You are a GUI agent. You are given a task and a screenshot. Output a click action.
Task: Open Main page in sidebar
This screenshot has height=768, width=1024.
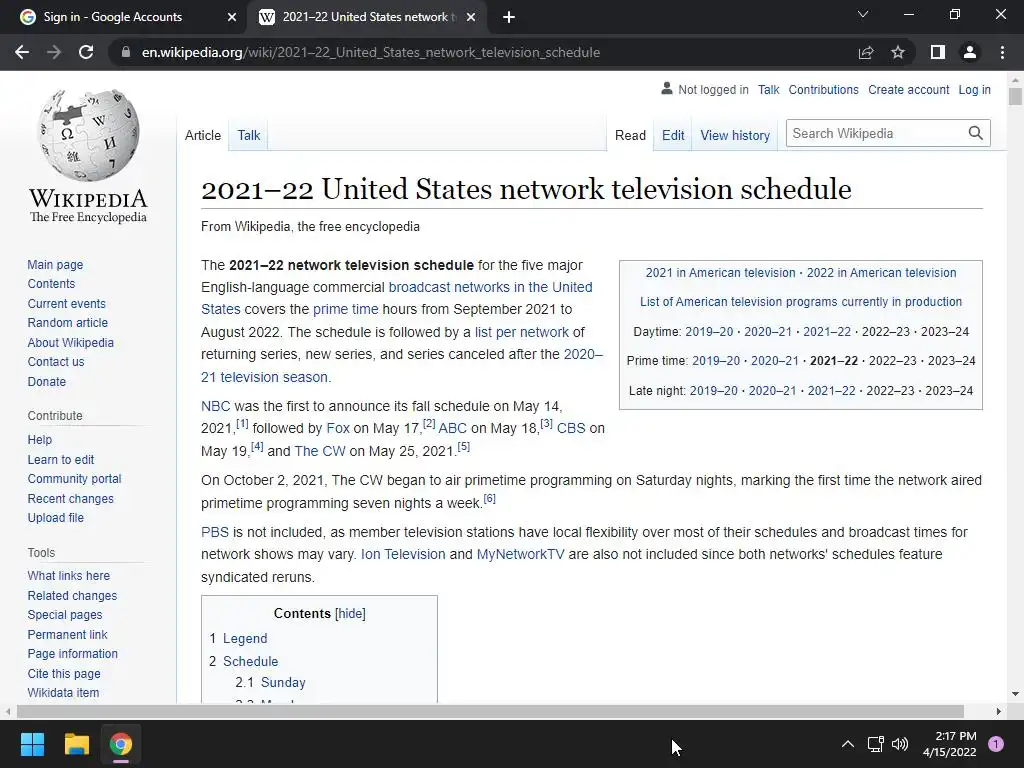tap(55, 264)
